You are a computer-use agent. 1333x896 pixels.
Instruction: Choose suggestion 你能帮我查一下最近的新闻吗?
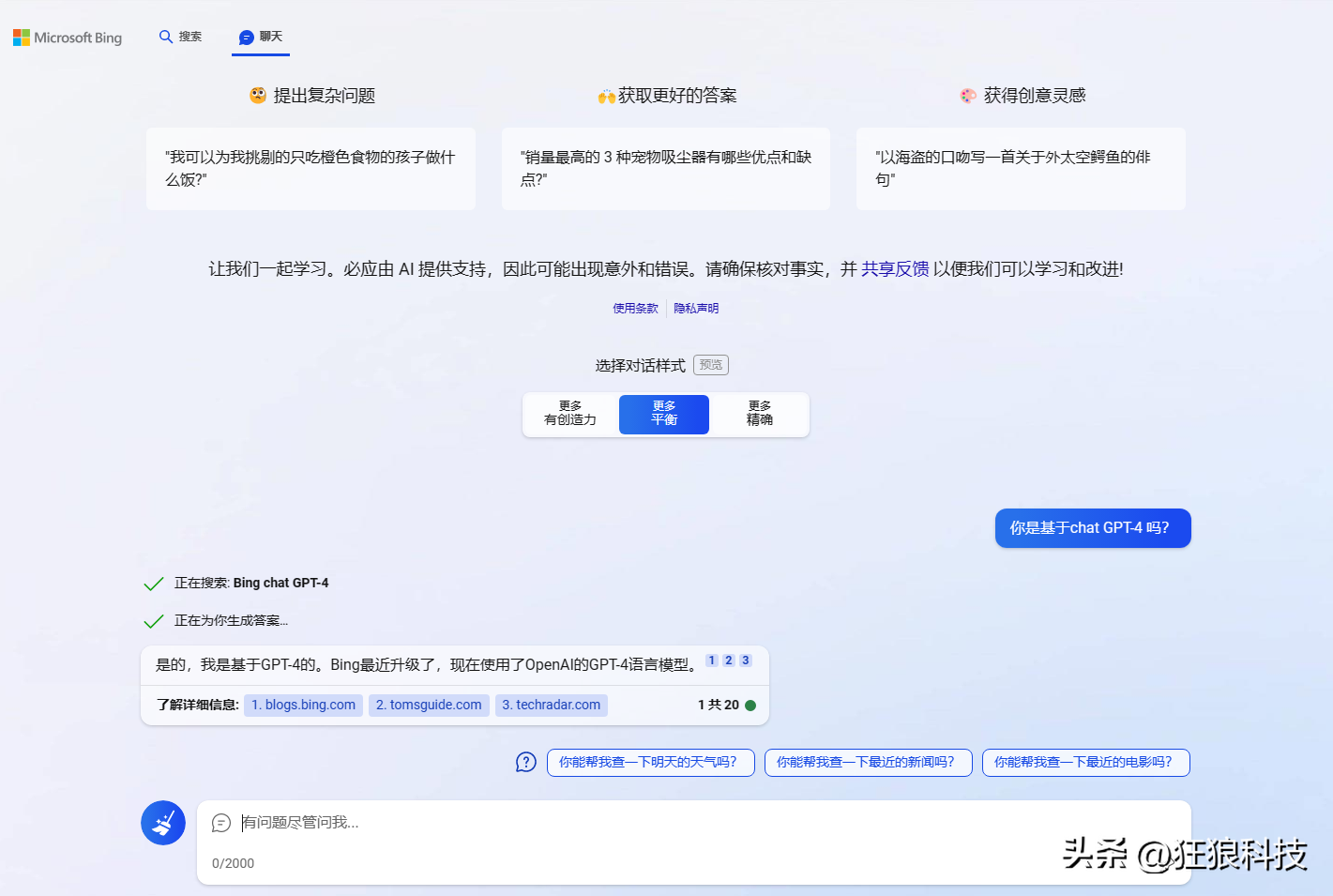coord(869,763)
